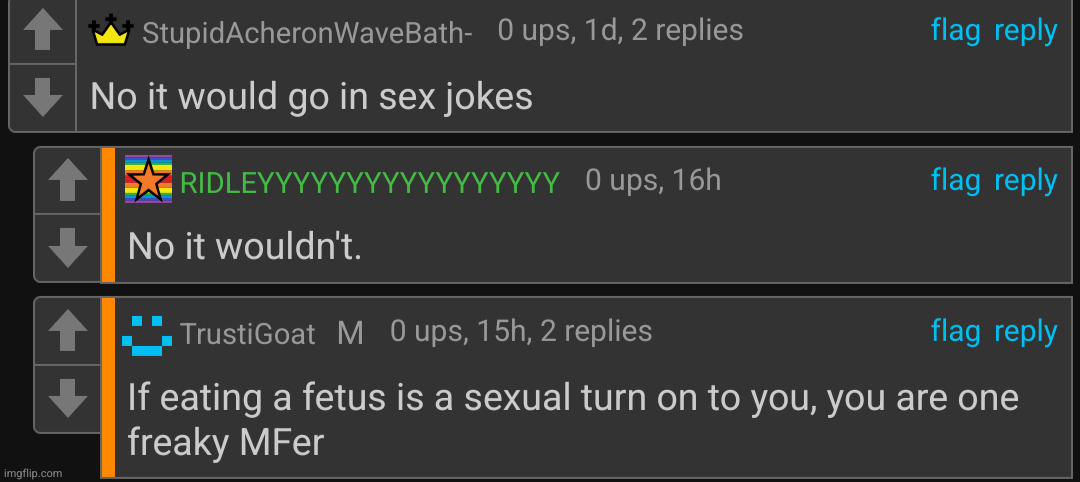Downvote StupidAcheronWaveBath-'s comment
Screen dimensions: 1080x482
tap(42, 96)
